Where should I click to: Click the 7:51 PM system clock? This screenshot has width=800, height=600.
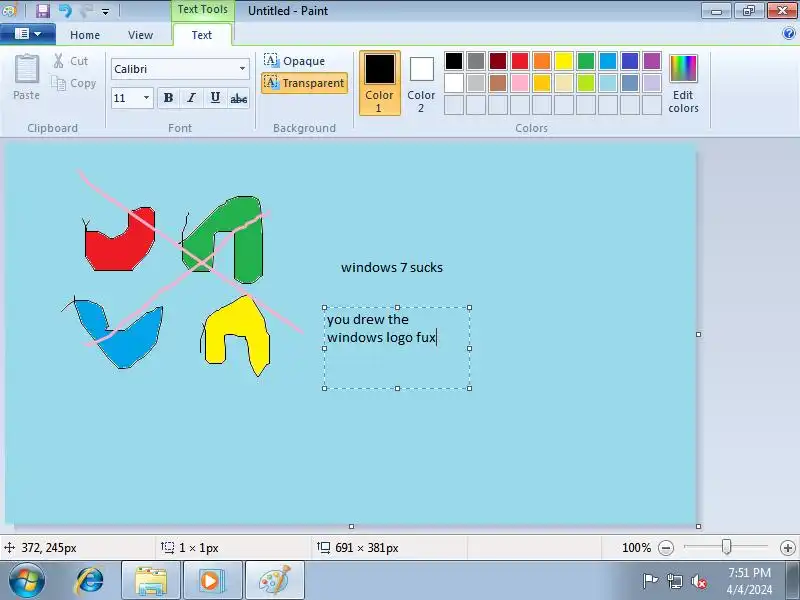click(749, 572)
